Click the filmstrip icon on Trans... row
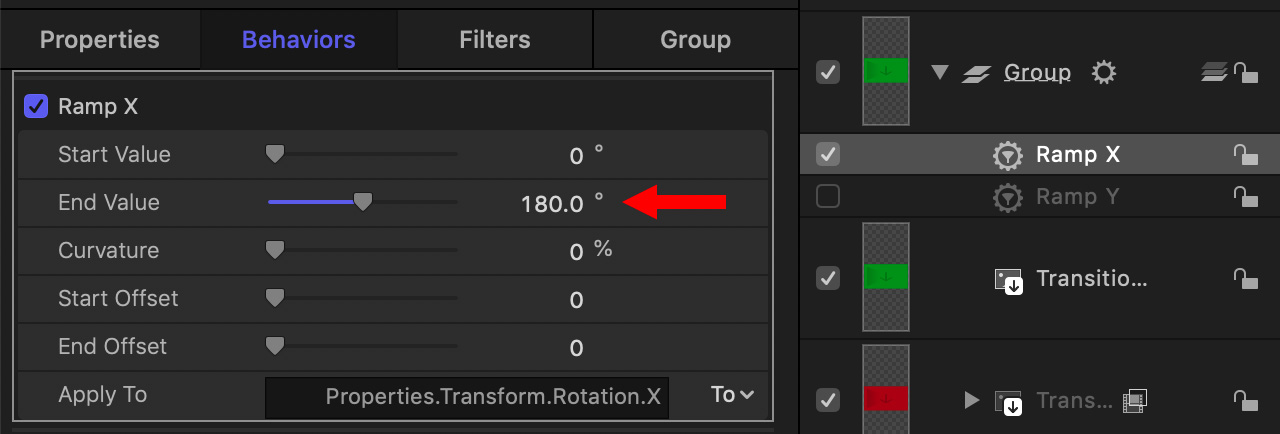The width and height of the screenshot is (1280, 434). [x=1135, y=401]
